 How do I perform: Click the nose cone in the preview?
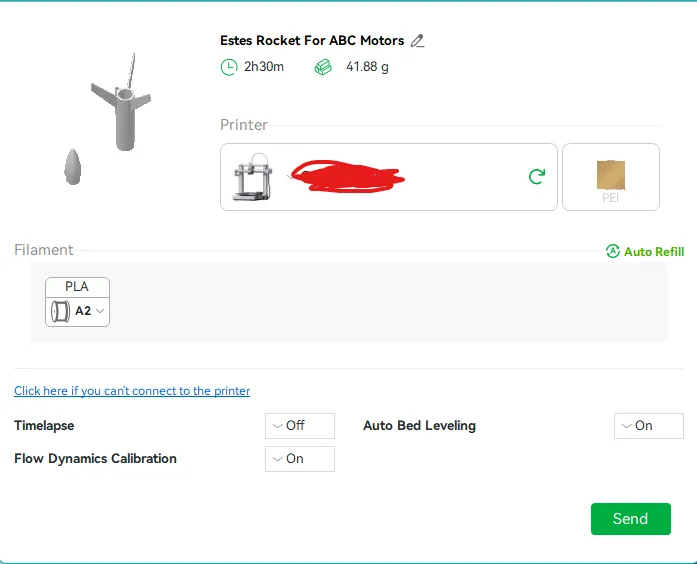pos(73,167)
